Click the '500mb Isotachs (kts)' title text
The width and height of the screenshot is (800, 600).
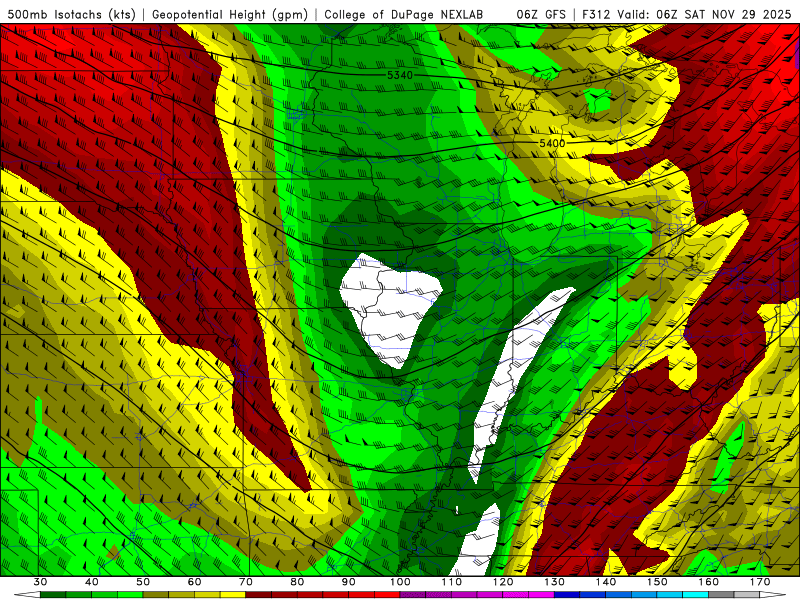pyautogui.click(x=72, y=14)
